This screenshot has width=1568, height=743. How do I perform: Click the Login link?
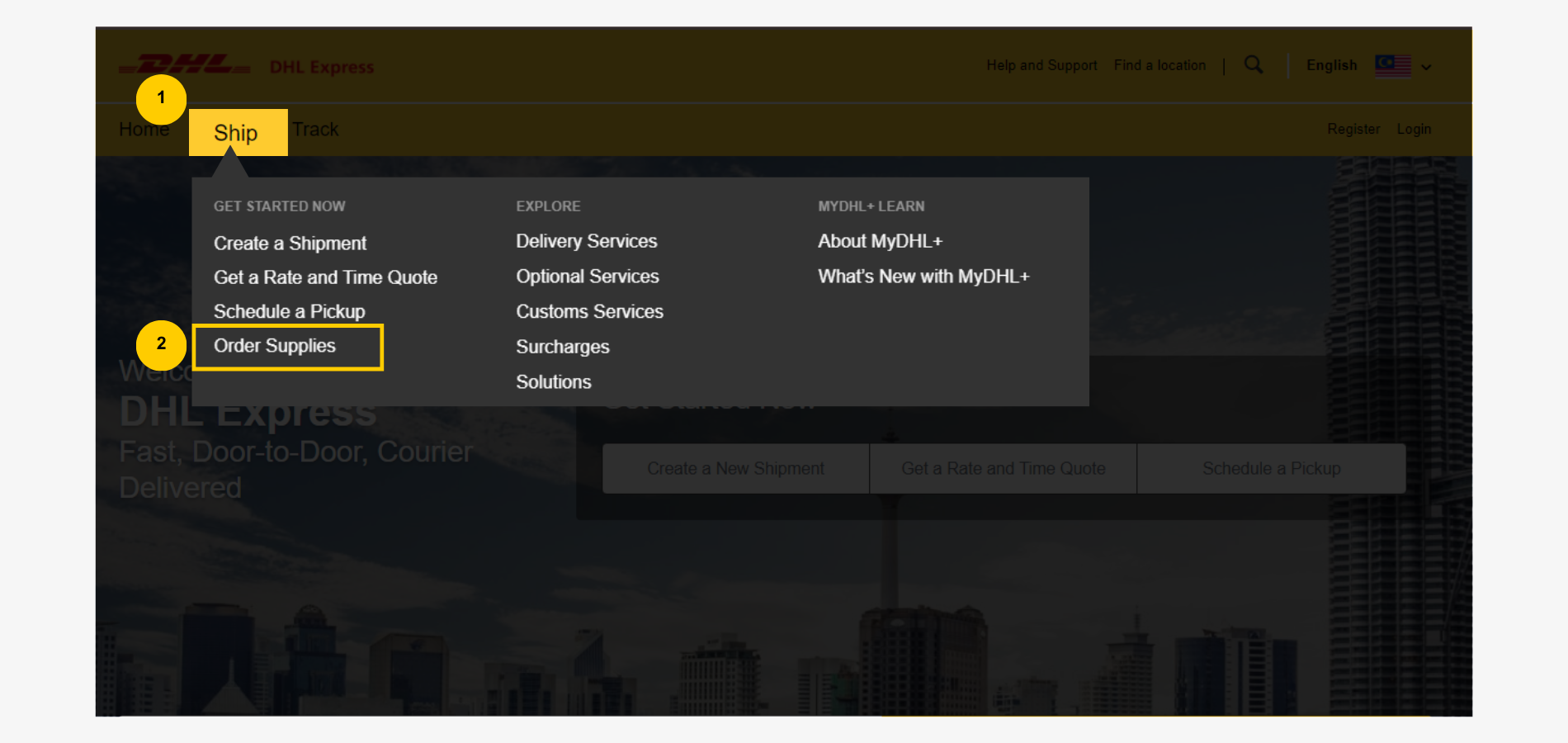click(1414, 129)
